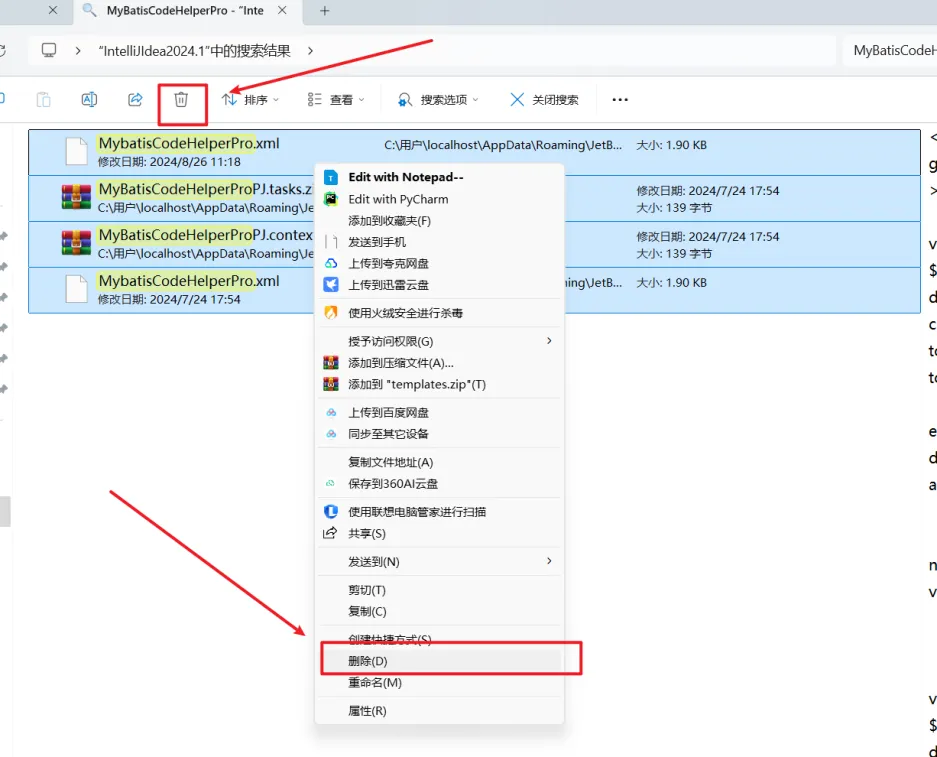Click the search box containing MyBatisCodeH

890,51
